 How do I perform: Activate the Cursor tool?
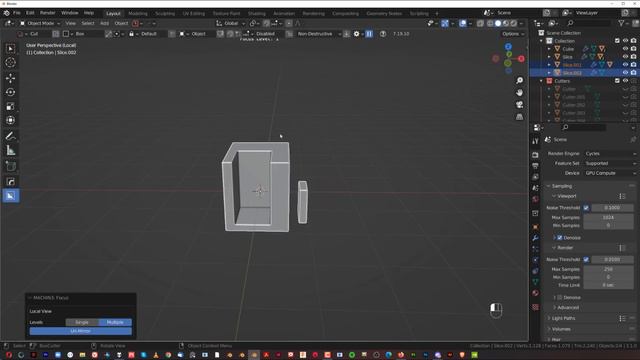[x=11, y=62]
